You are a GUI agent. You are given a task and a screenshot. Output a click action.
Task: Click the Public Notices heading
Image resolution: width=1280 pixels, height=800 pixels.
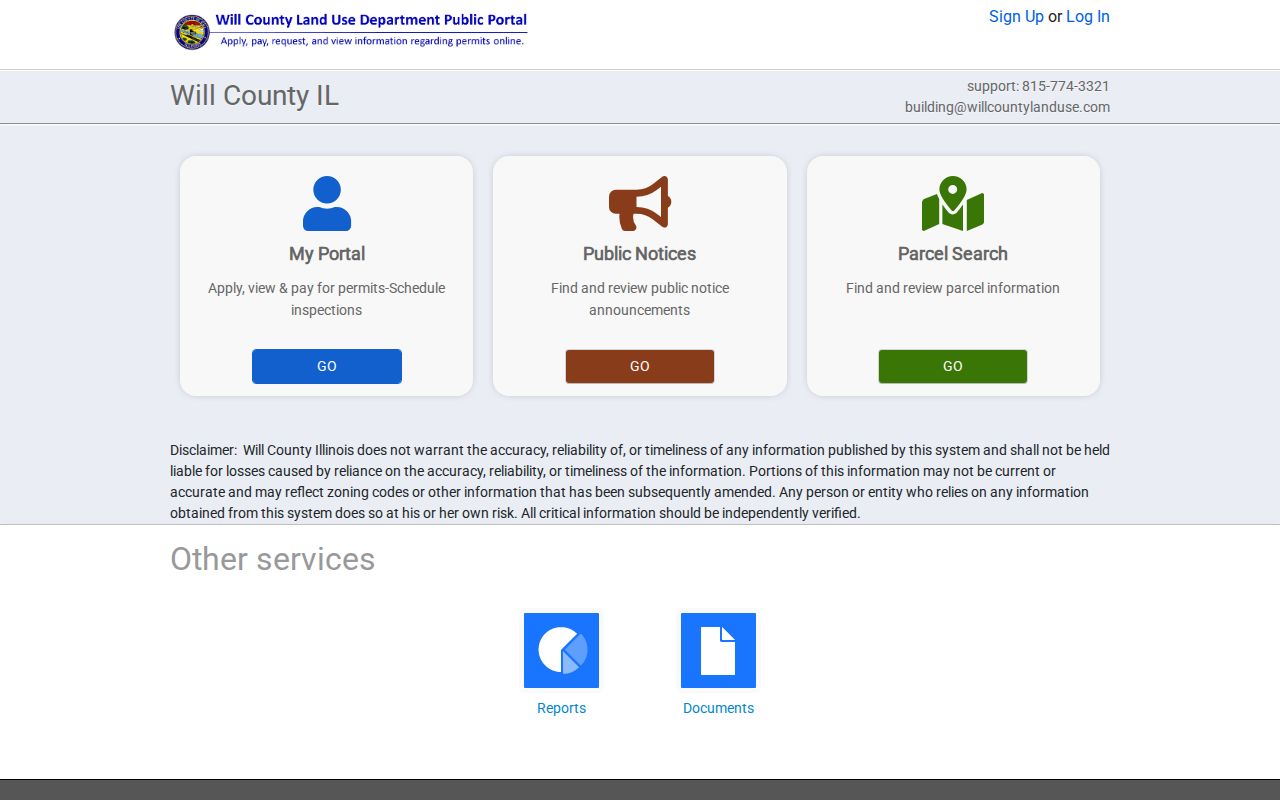[x=640, y=254]
